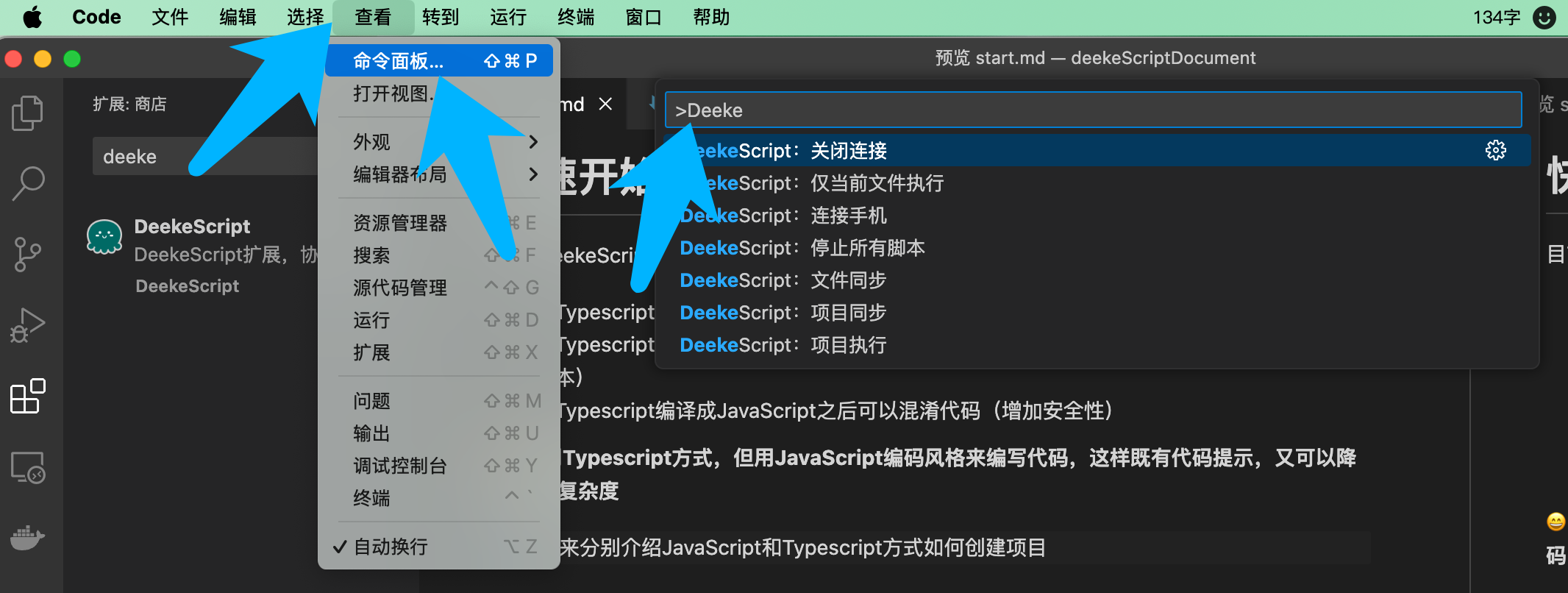Open the Explorer files icon in activity bar
This screenshot has width=1568, height=593.
click(28, 113)
